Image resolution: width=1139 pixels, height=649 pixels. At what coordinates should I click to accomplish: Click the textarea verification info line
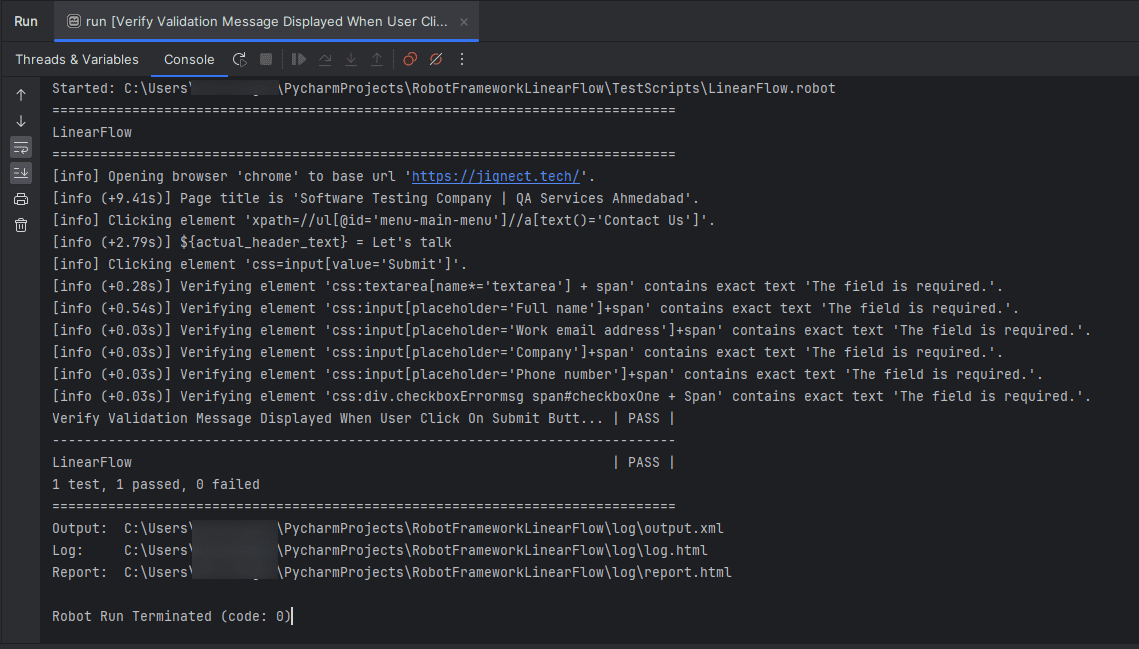pyautogui.click(x=527, y=286)
